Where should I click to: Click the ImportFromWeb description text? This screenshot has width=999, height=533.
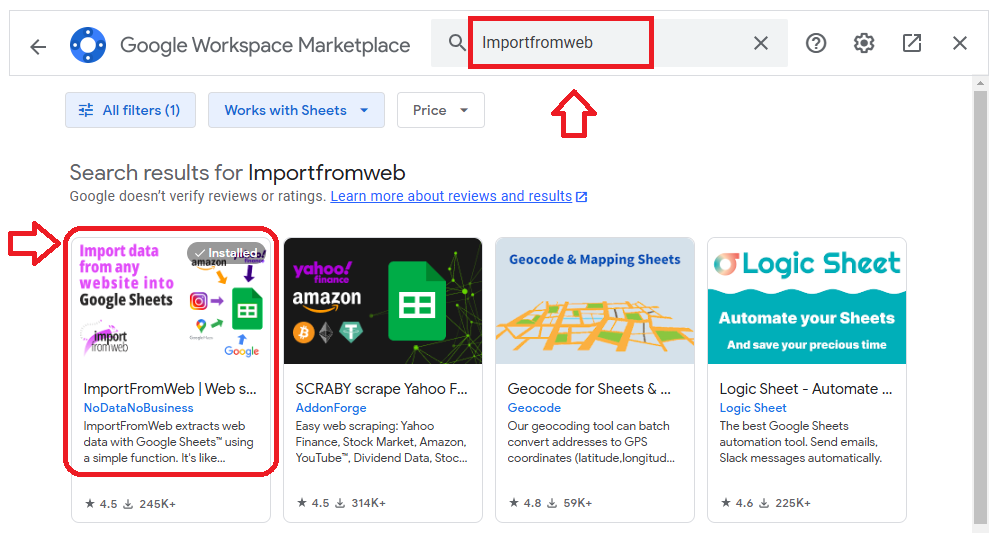point(169,442)
